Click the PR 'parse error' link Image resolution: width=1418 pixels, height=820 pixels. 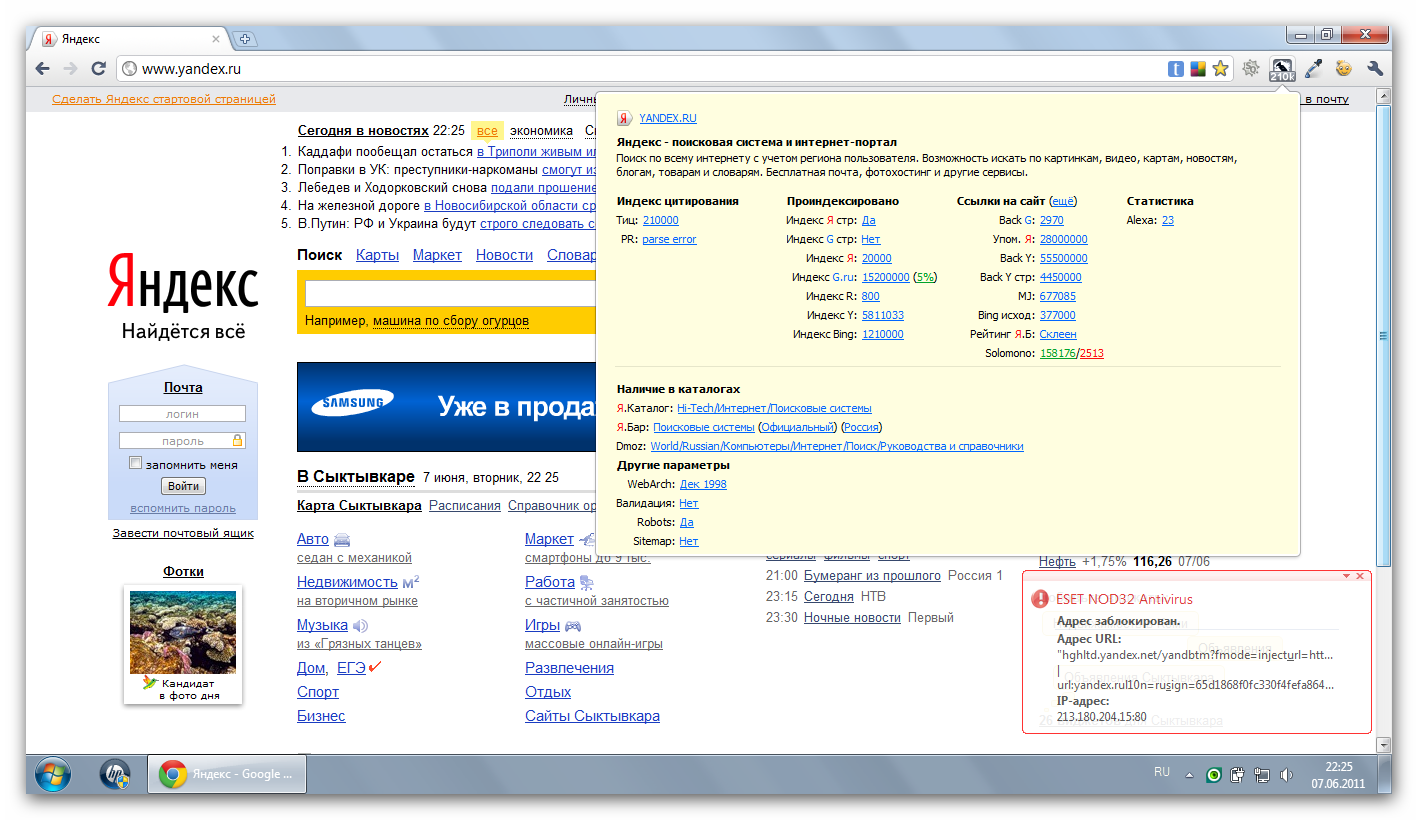point(669,239)
